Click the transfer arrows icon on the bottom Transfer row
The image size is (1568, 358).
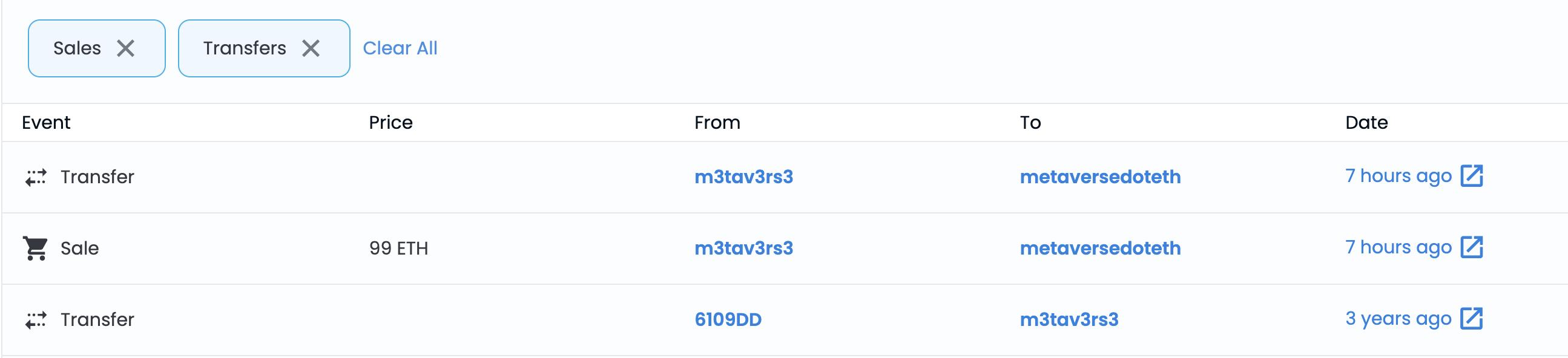tap(36, 320)
